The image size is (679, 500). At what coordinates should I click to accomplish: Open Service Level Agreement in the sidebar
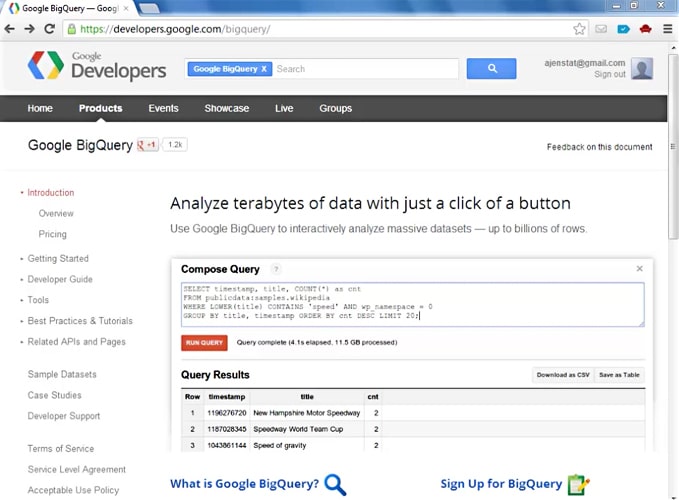[x=77, y=470]
